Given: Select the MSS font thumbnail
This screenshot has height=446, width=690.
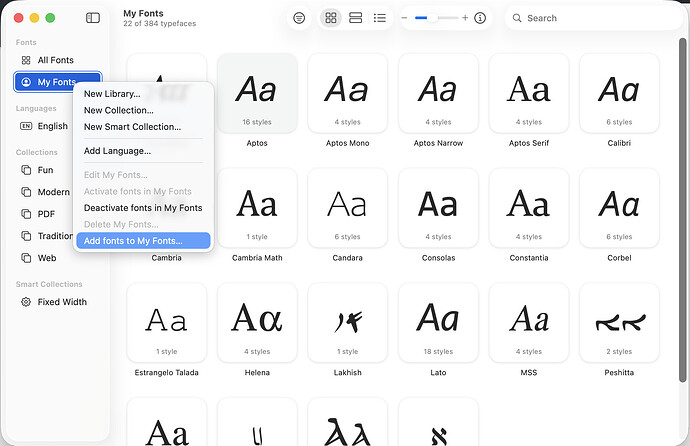Looking at the screenshot, I should click(529, 323).
